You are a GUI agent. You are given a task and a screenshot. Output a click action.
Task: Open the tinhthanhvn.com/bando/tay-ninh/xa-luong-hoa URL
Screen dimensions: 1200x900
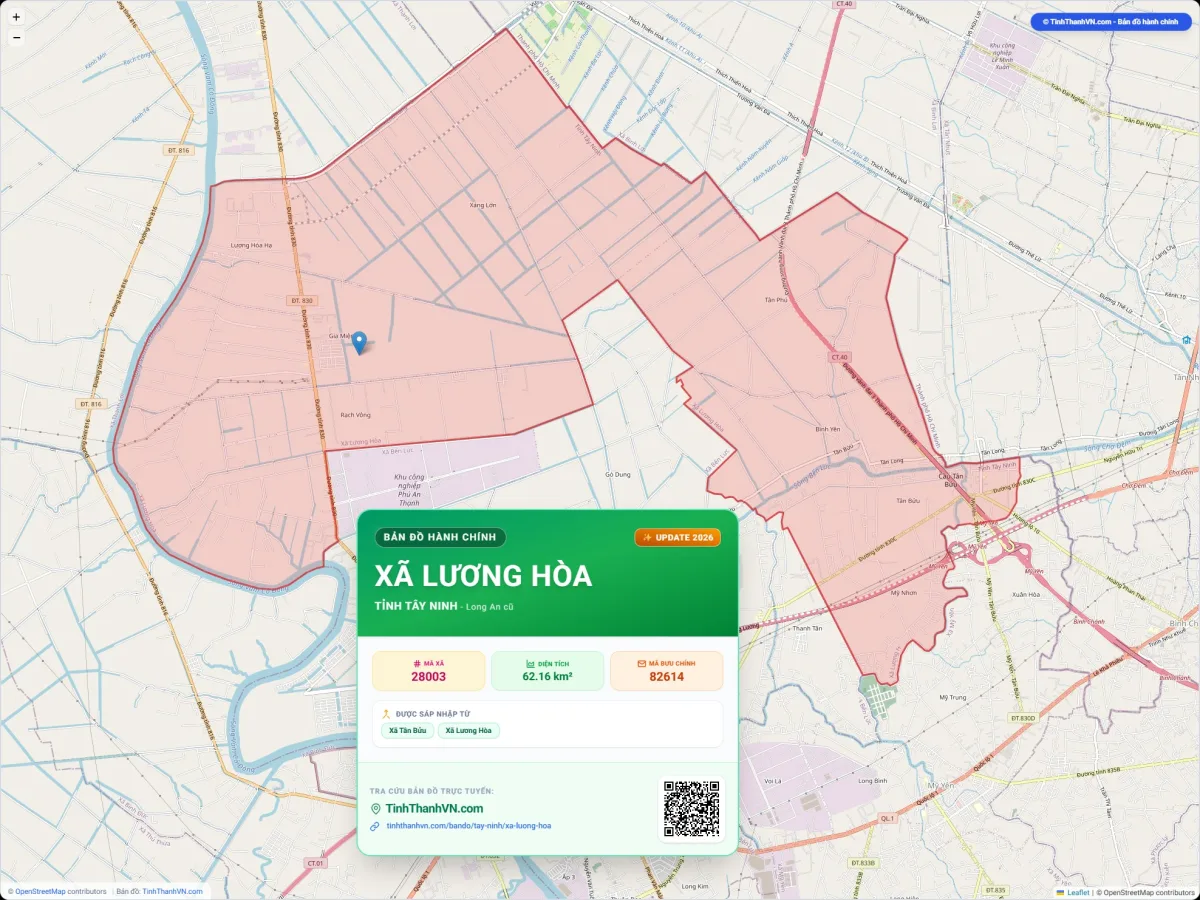point(468,826)
